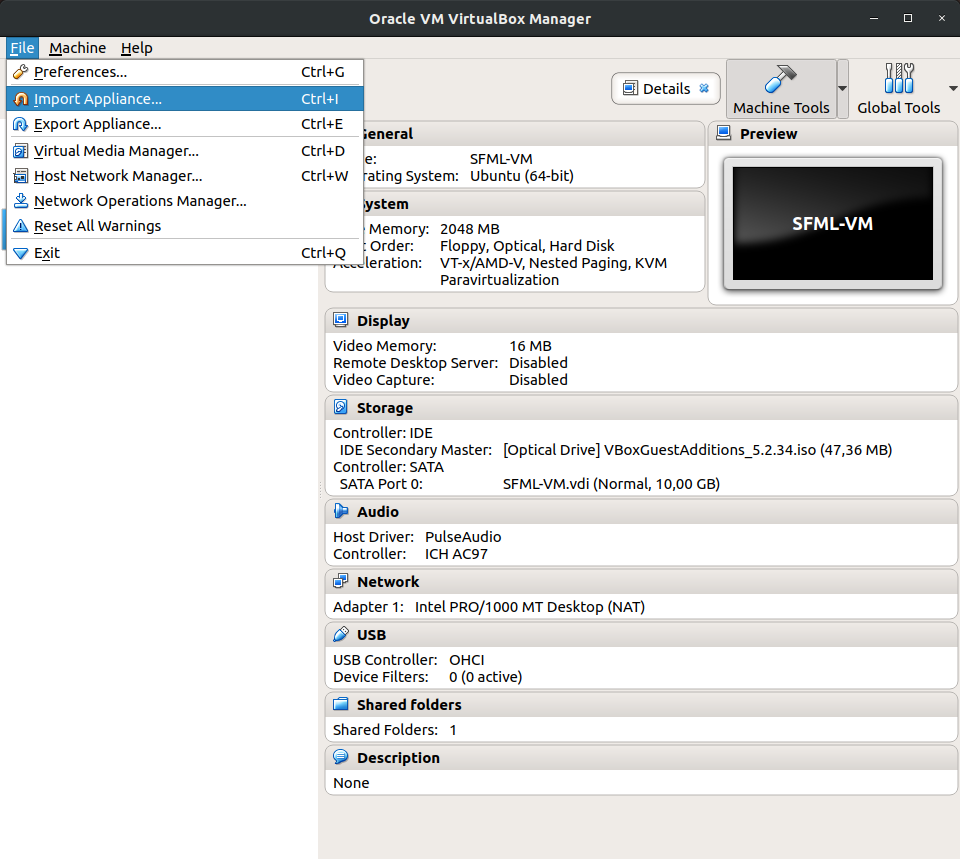The image size is (960, 859).
Task: Click the Shared folders section icon
Action: (341, 705)
